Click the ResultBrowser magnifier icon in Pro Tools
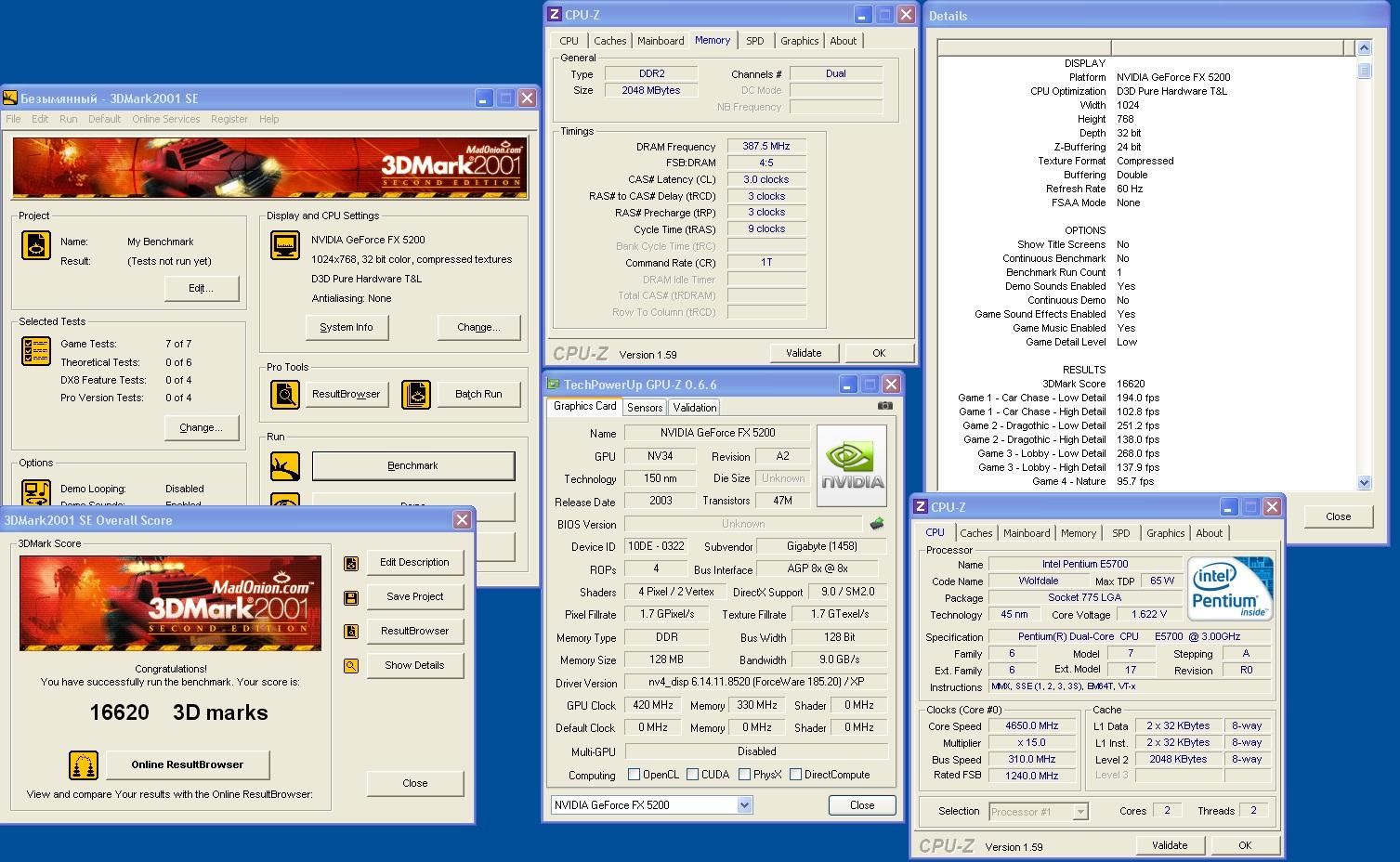 click(x=284, y=395)
